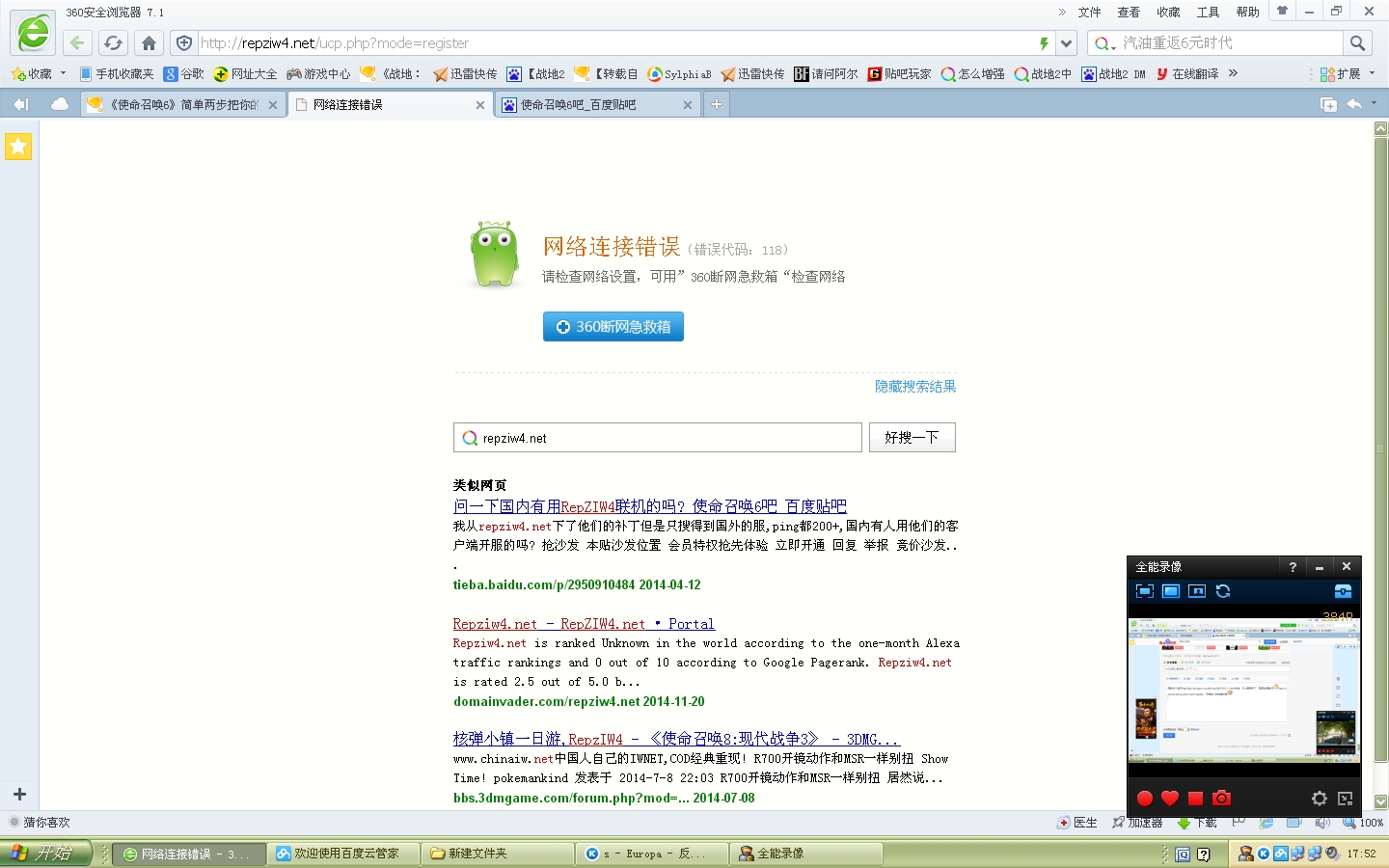Open the skin changer shirt icon

coord(1282,12)
